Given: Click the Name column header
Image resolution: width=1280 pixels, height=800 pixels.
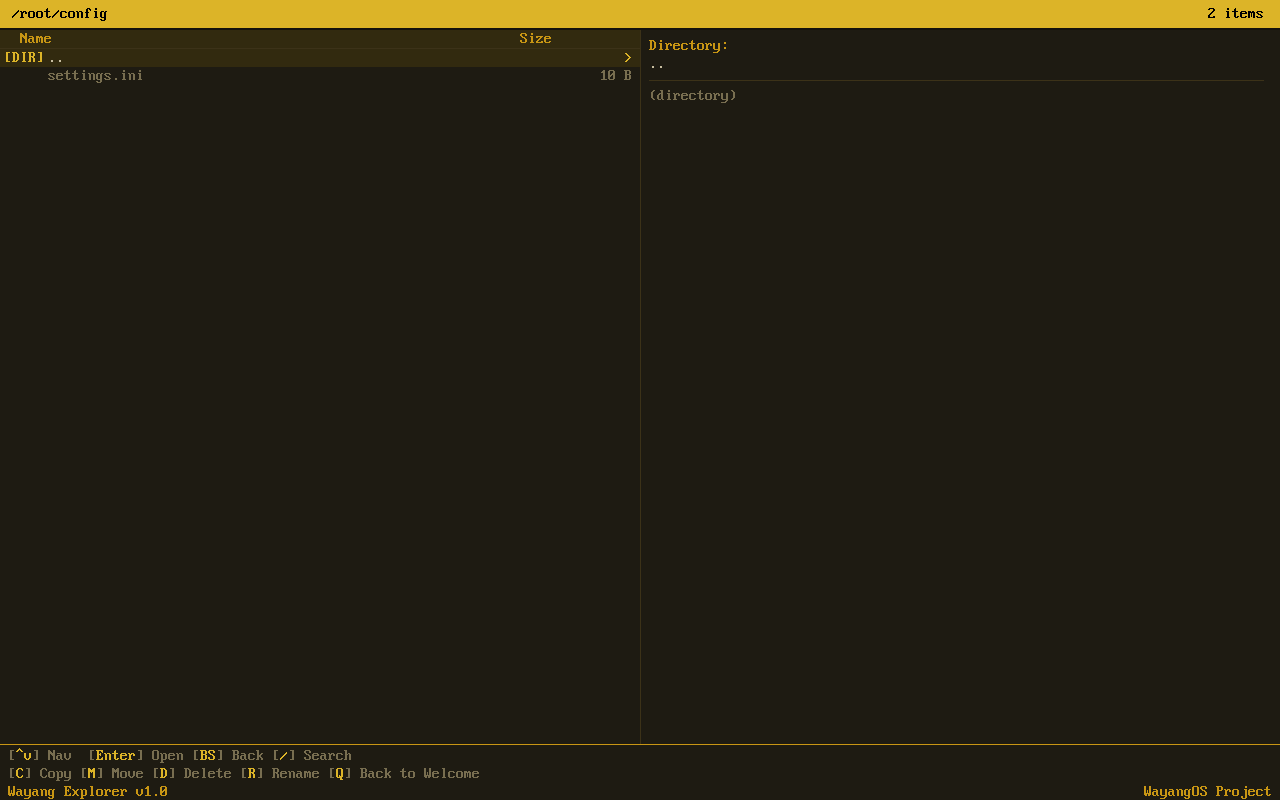Looking at the screenshot, I should pyautogui.click(x=35, y=38).
